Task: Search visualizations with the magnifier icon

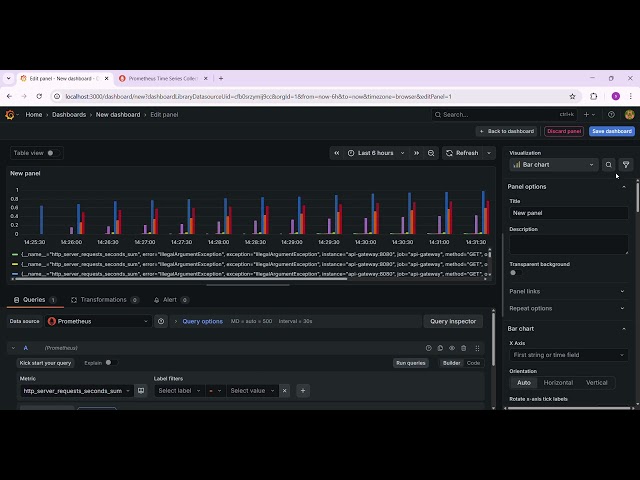Action: [609, 165]
